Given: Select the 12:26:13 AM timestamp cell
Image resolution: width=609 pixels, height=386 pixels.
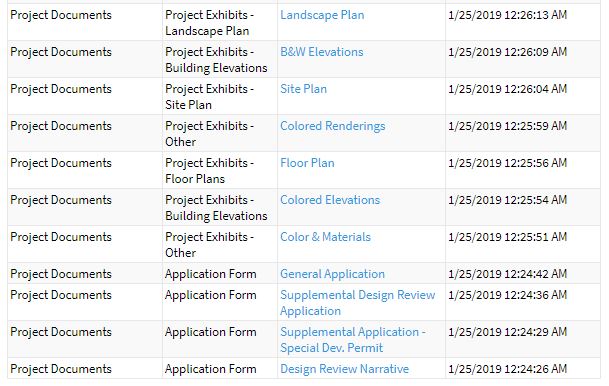Looking at the screenshot, I should [x=522, y=22].
